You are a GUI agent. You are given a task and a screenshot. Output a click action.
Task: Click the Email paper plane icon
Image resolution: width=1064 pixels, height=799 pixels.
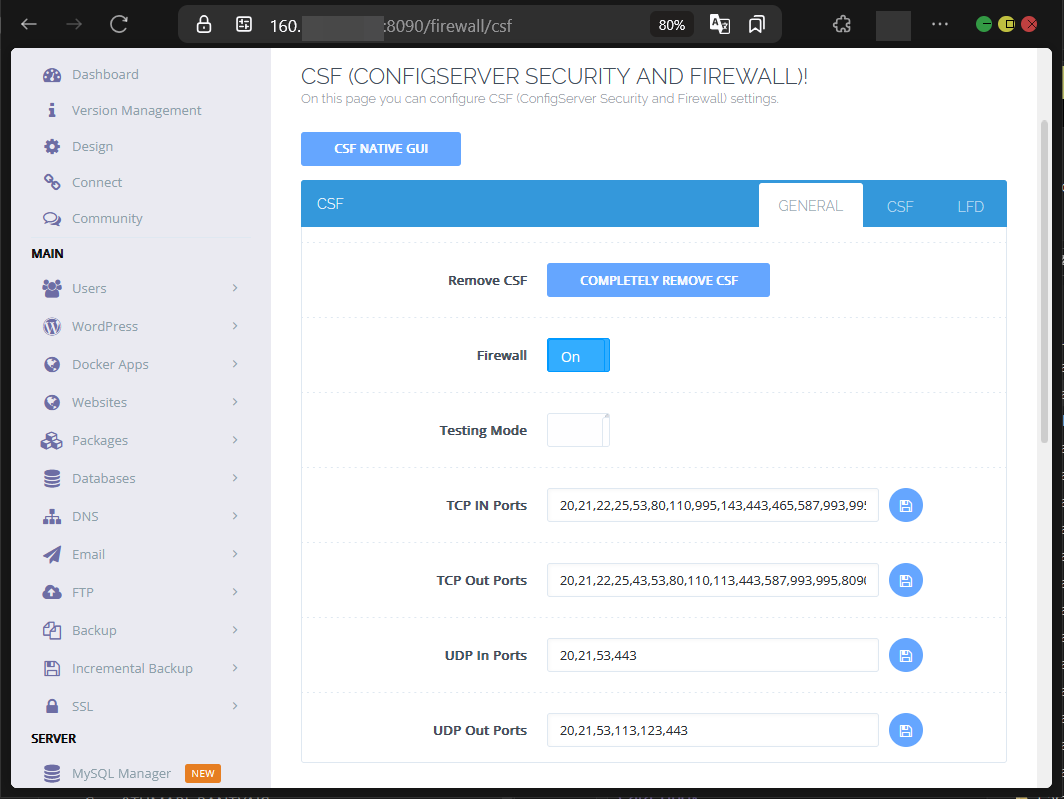click(x=52, y=555)
